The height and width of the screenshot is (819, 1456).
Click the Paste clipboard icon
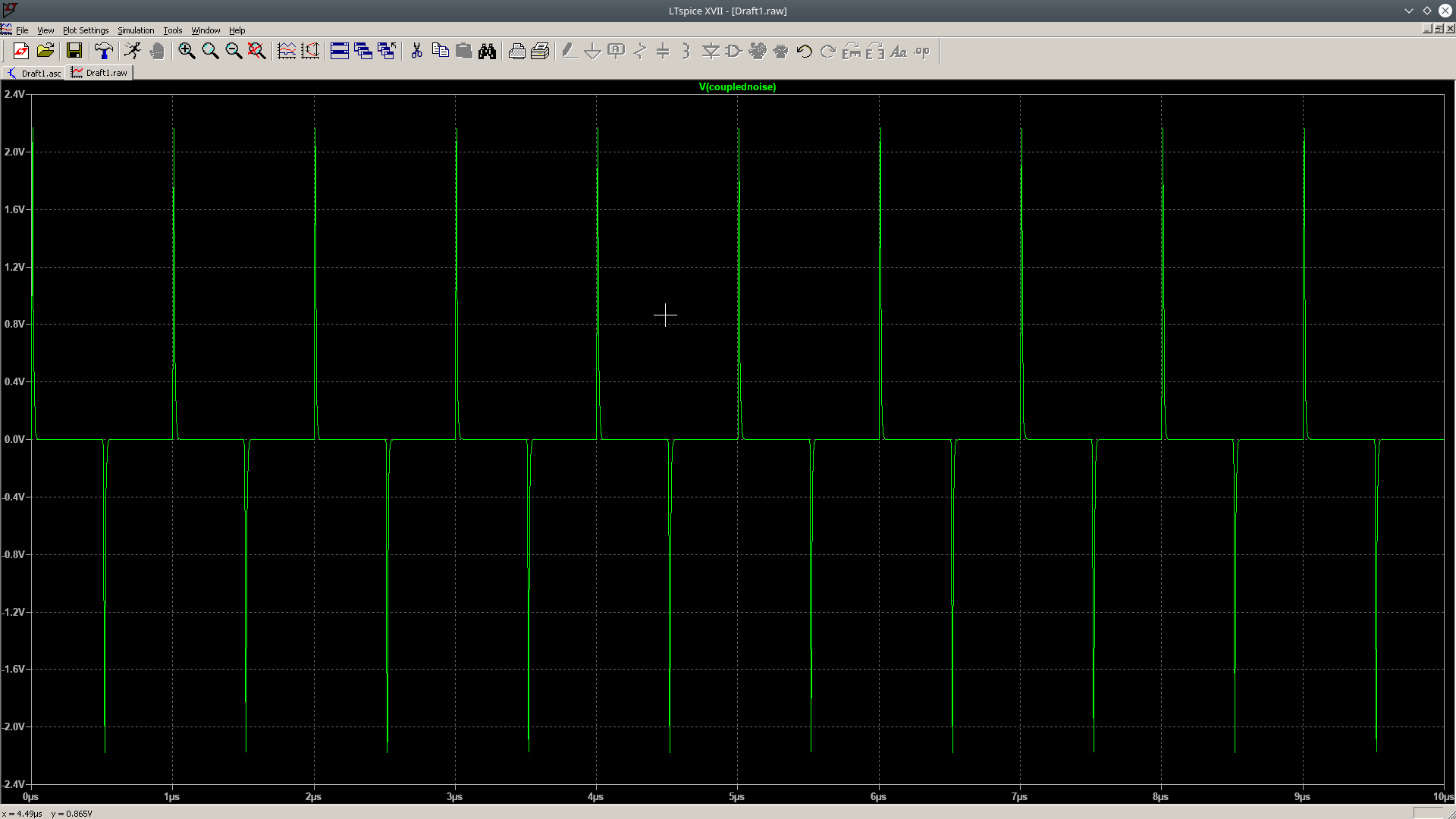point(463,51)
